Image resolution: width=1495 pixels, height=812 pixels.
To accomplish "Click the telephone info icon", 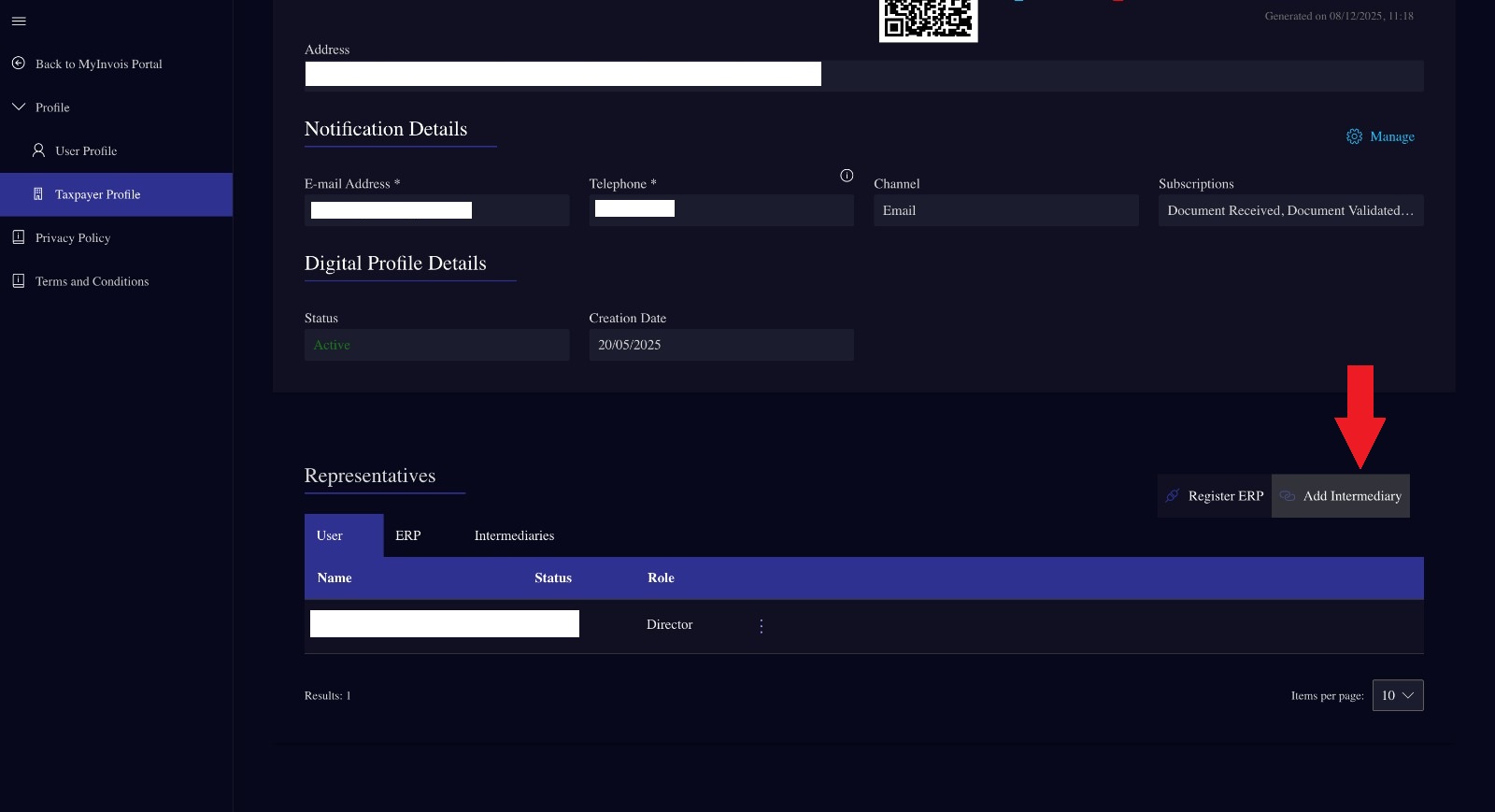I will pyautogui.click(x=847, y=176).
